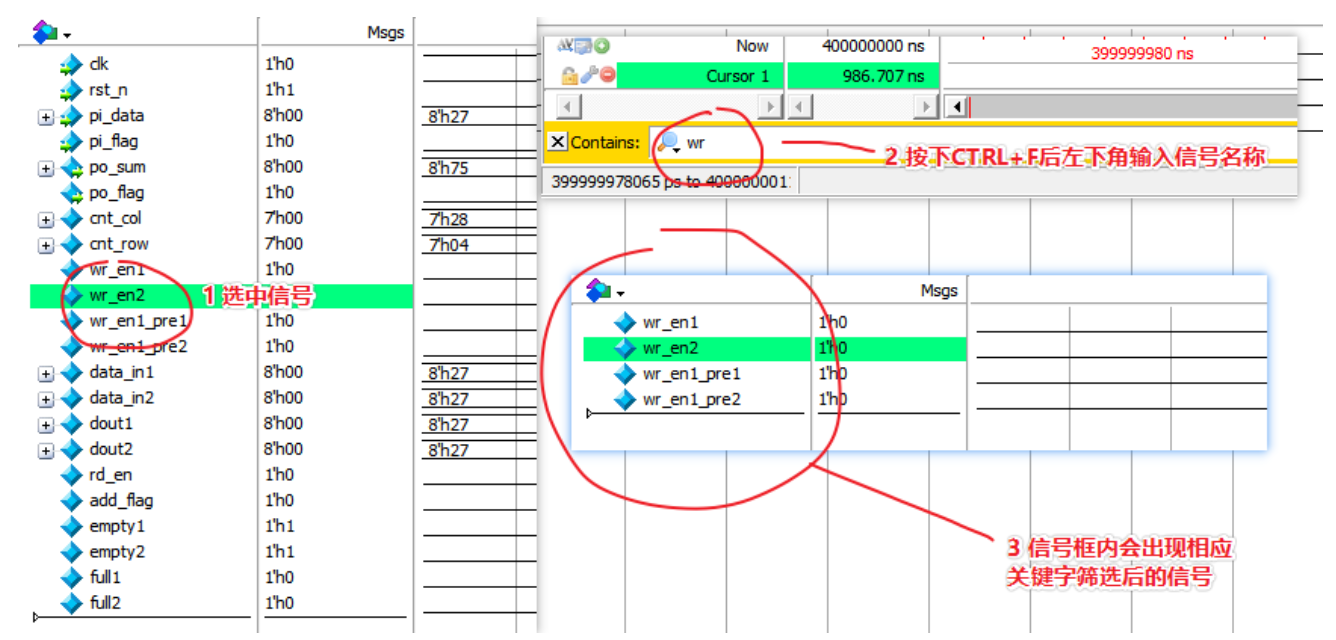Click the green add-cursor icon
Viewport: 1336px width, 640px height.
point(603,46)
